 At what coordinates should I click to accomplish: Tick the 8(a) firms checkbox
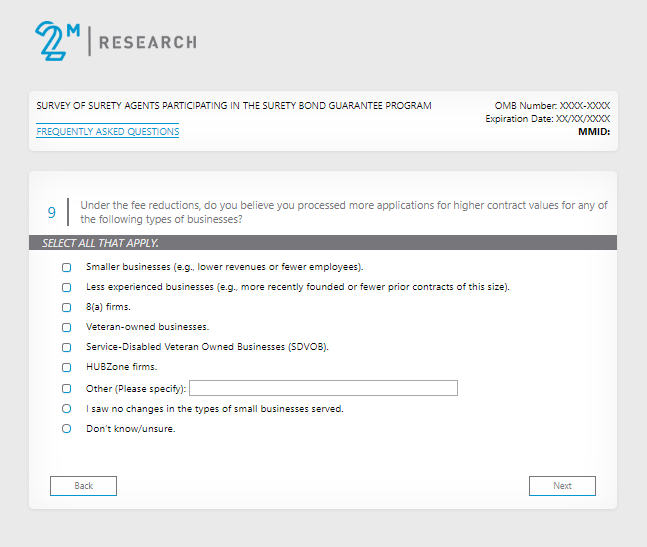(x=67, y=308)
